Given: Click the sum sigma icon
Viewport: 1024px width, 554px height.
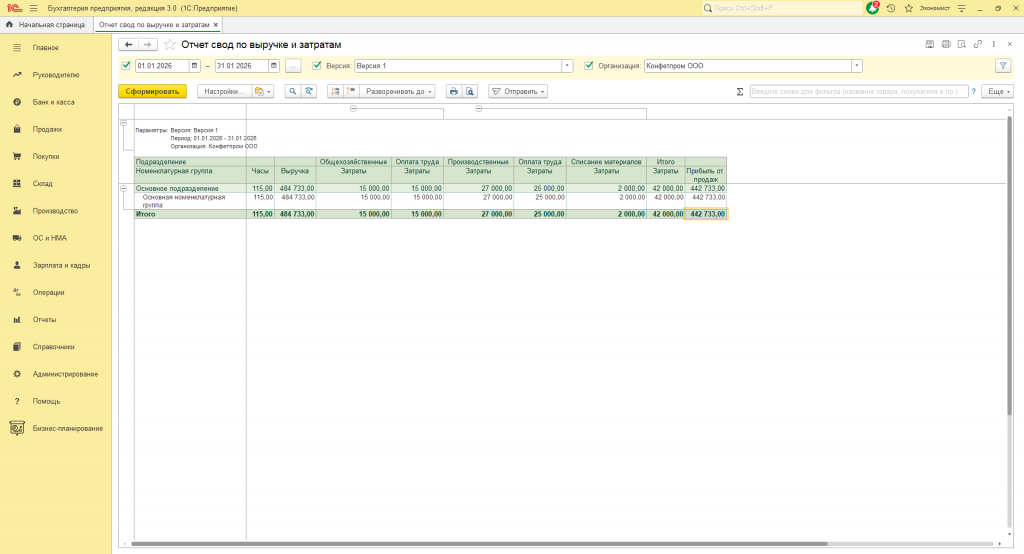Looking at the screenshot, I should tap(740, 91).
